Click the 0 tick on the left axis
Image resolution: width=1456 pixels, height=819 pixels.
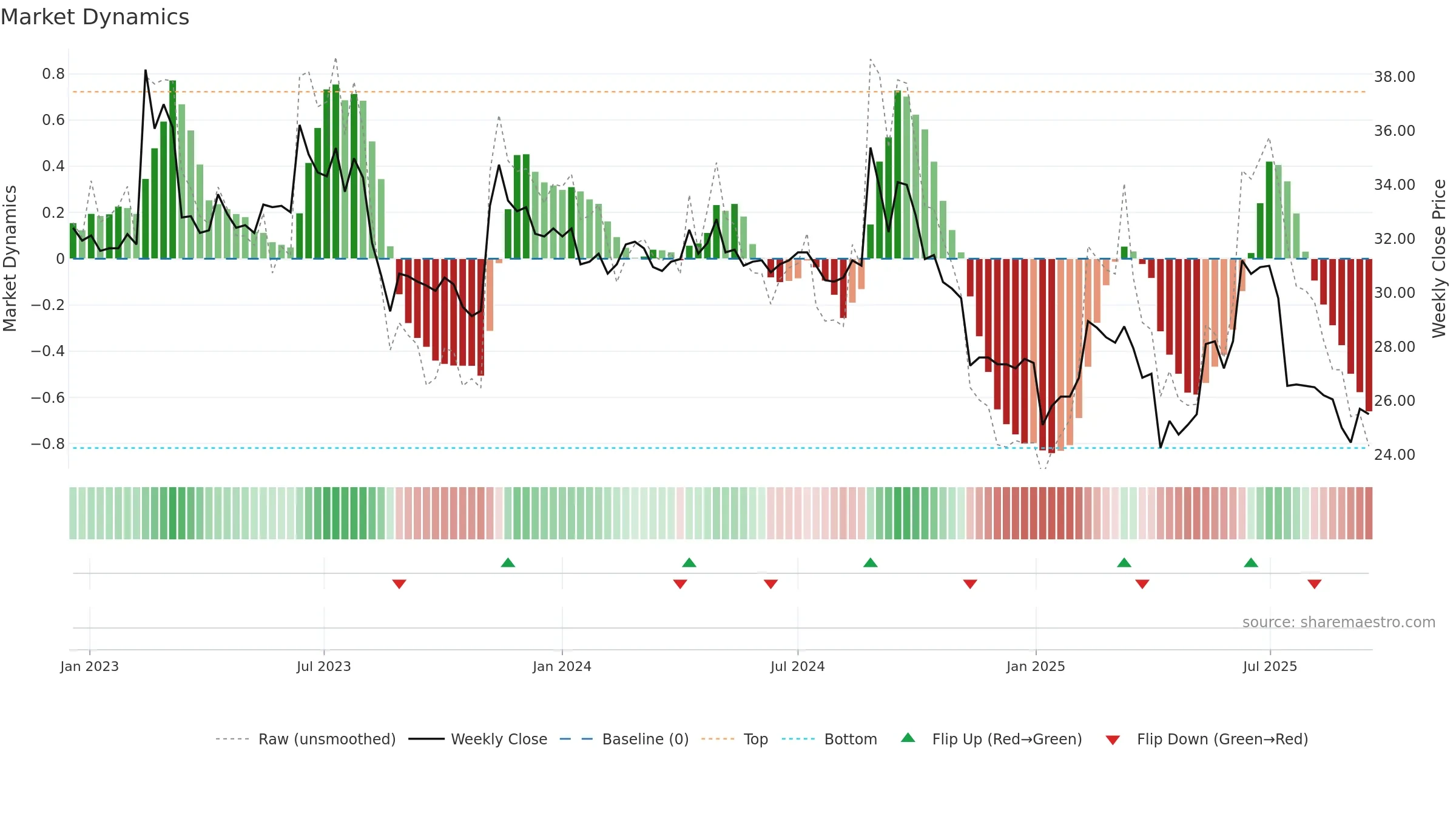pyautogui.click(x=60, y=259)
